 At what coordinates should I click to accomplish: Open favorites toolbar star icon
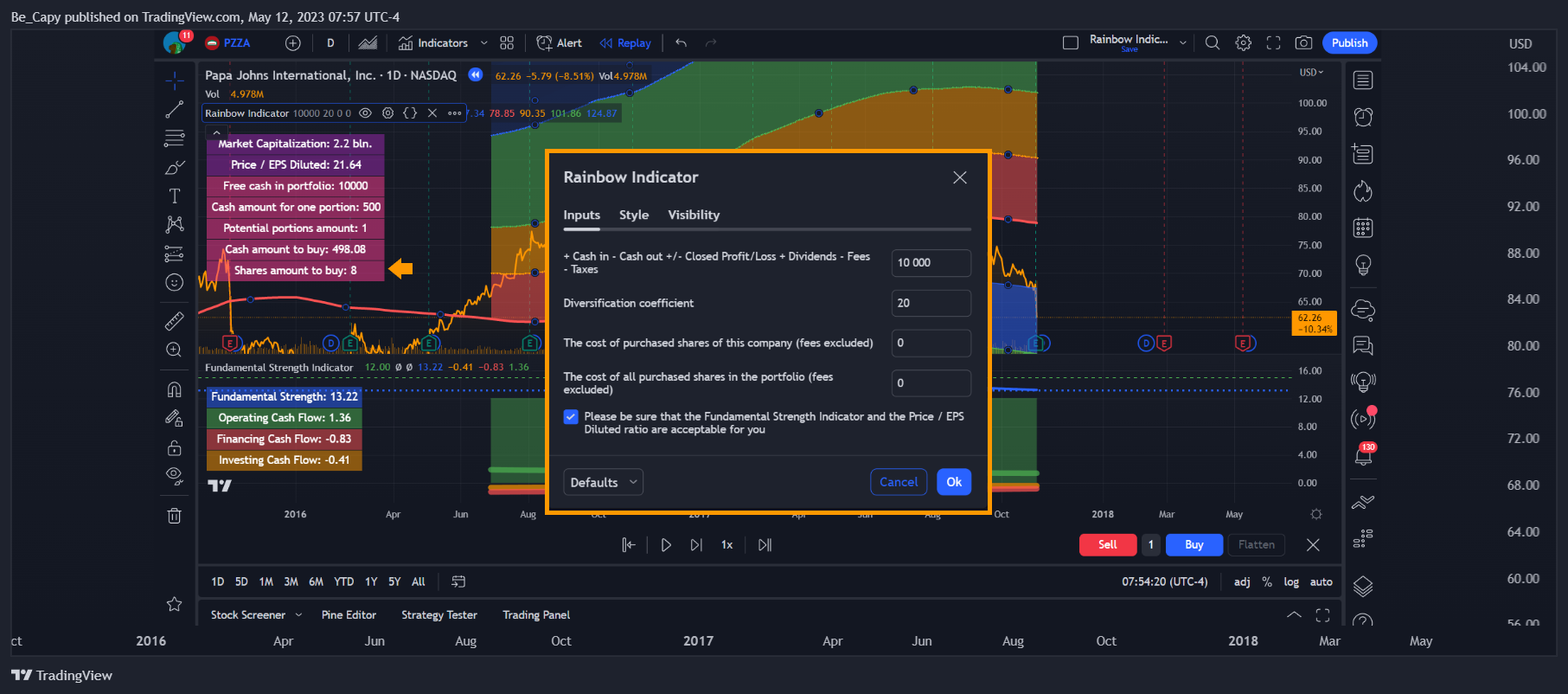tap(175, 604)
